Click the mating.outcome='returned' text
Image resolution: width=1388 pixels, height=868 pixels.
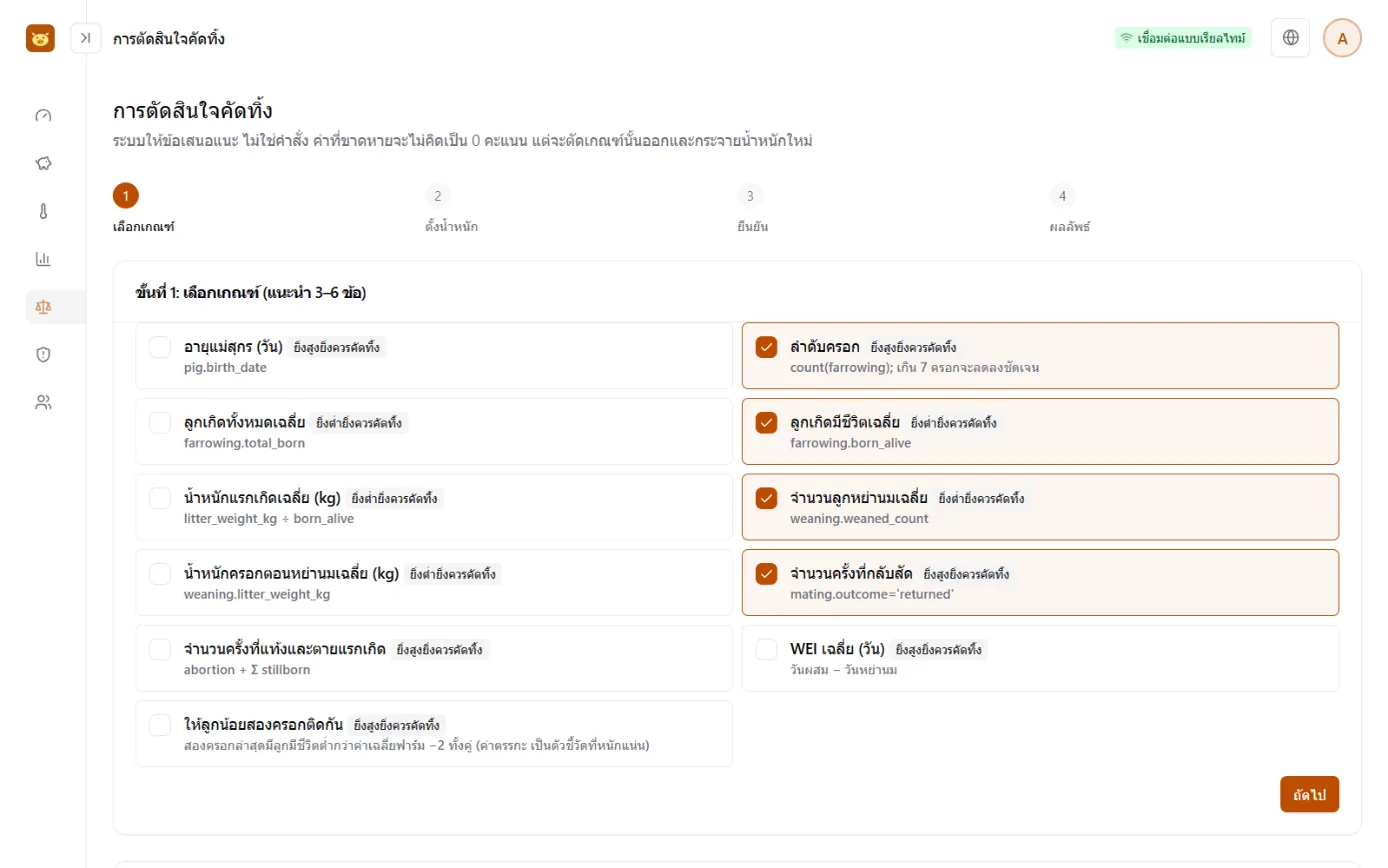coord(872,594)
